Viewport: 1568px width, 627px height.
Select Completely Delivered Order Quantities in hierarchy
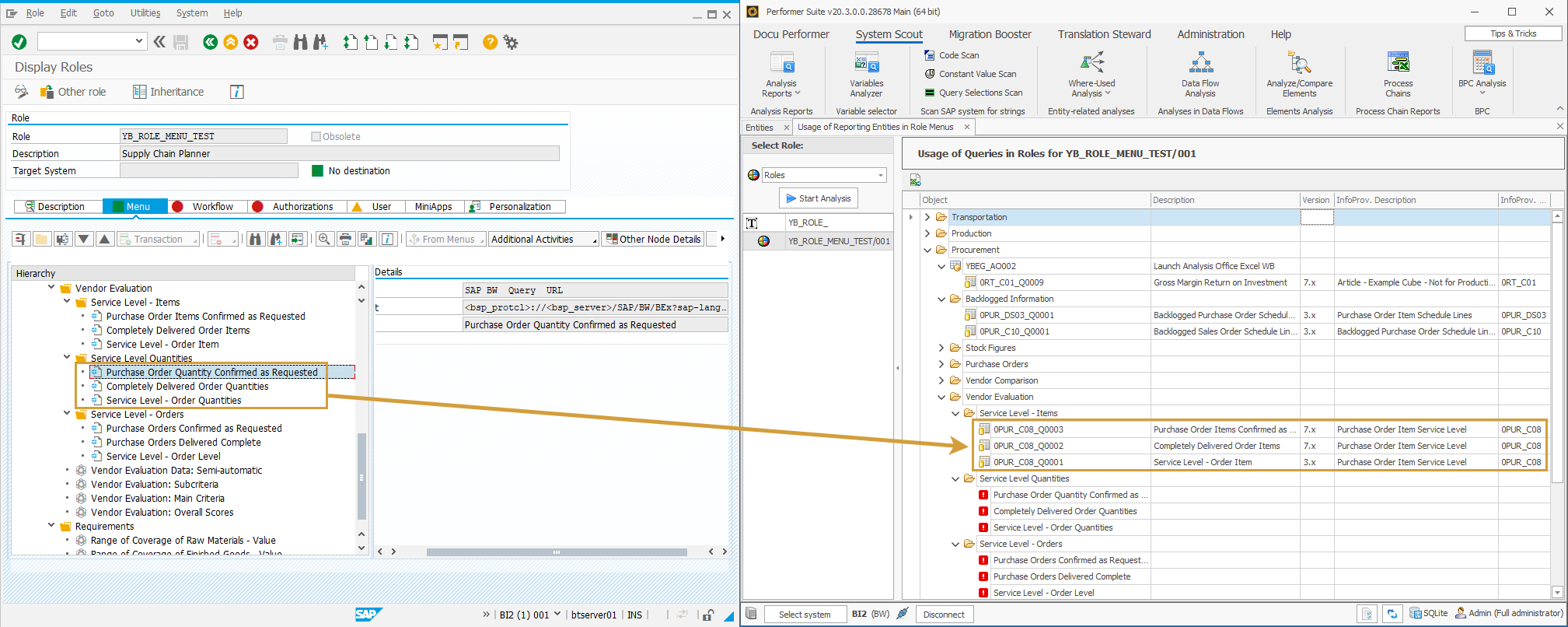(x=187, y=387)
